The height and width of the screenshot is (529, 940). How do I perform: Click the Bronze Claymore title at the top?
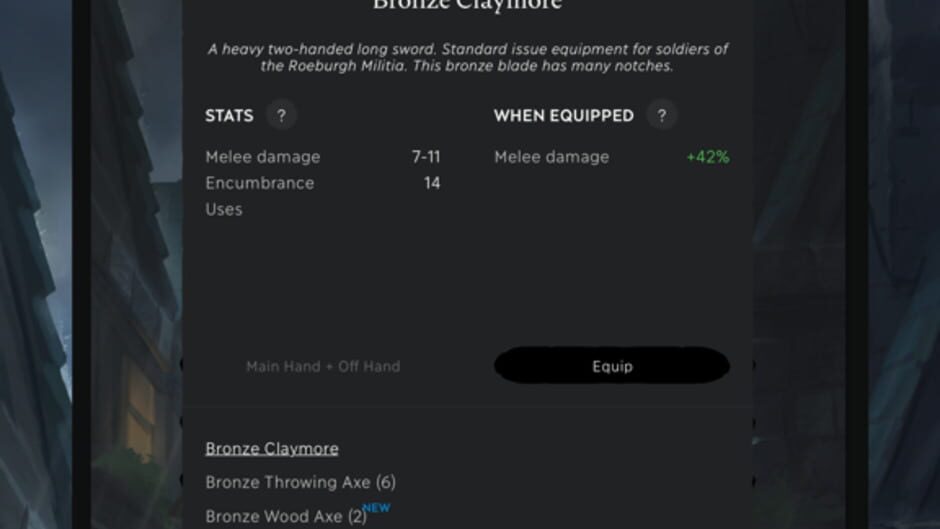click(x=467, y=5)
